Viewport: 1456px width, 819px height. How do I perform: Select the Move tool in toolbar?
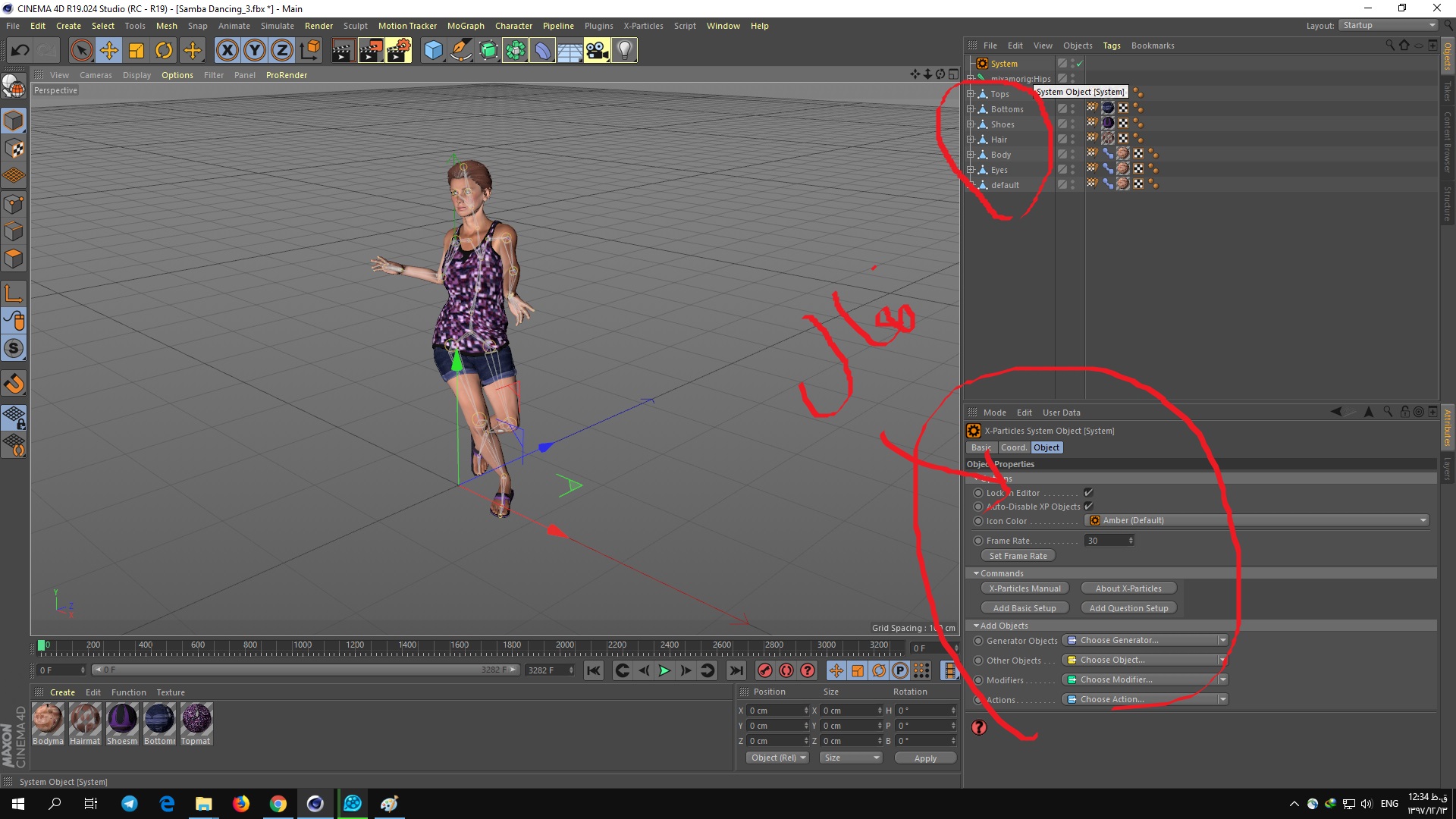[x=108, y=49]
